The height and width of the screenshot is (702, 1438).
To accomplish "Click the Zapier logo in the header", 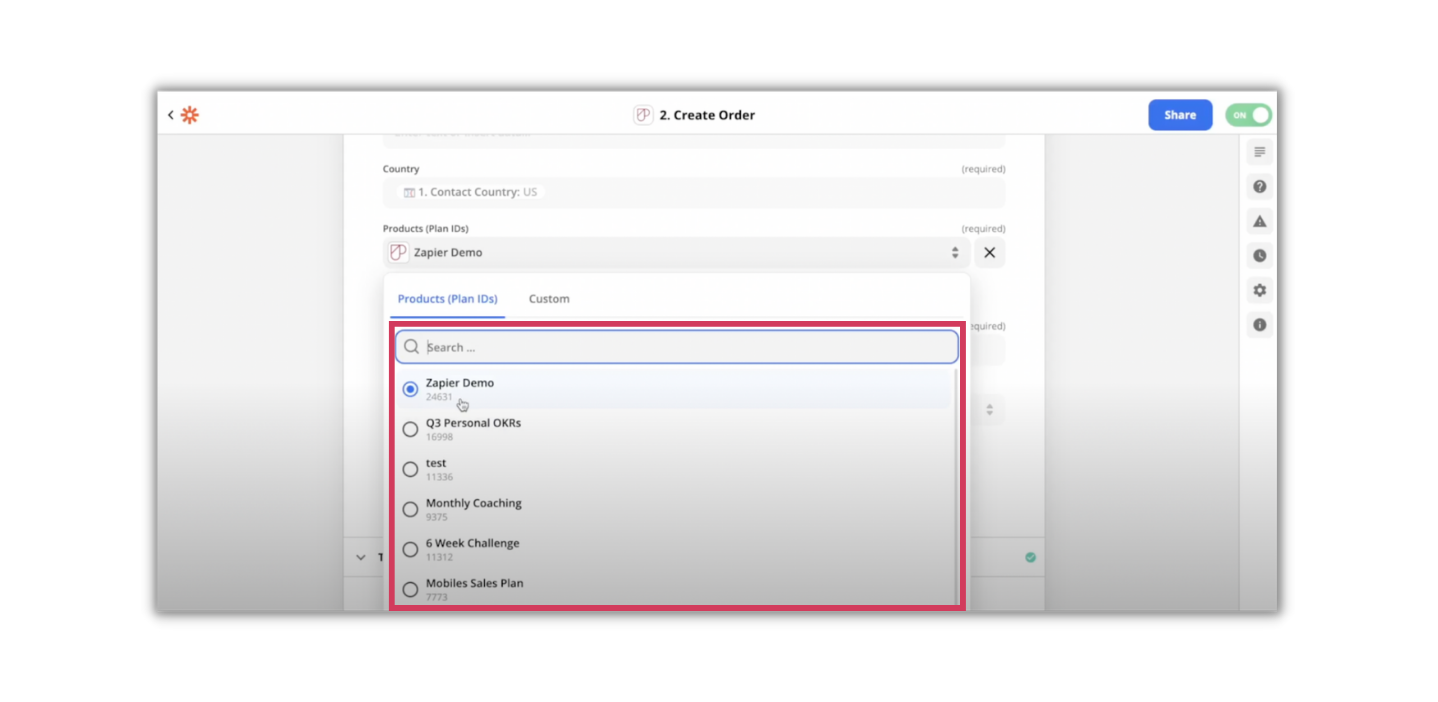I will coord(189,114).
